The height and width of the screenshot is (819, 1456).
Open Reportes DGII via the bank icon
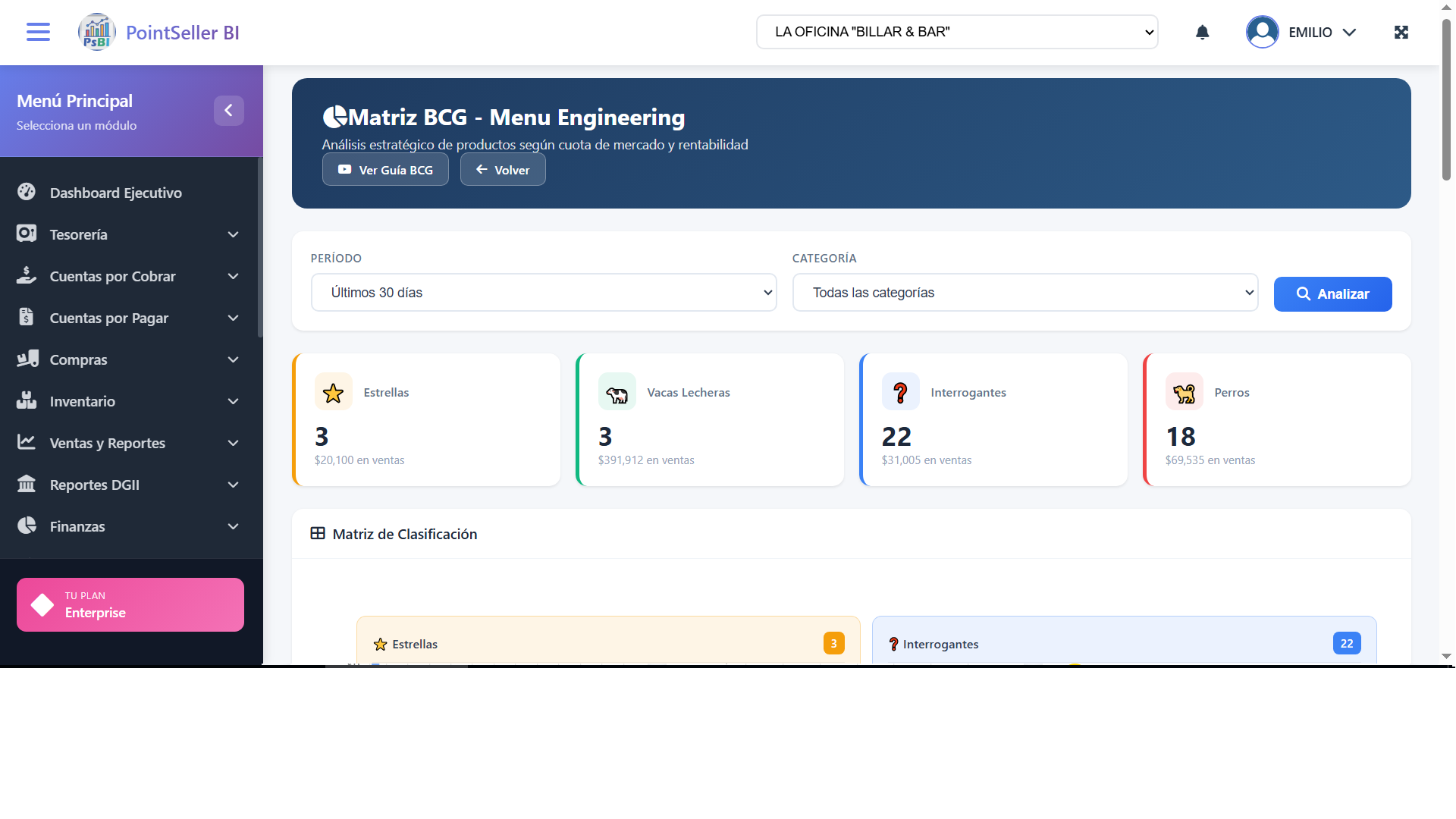pos(27,485)
